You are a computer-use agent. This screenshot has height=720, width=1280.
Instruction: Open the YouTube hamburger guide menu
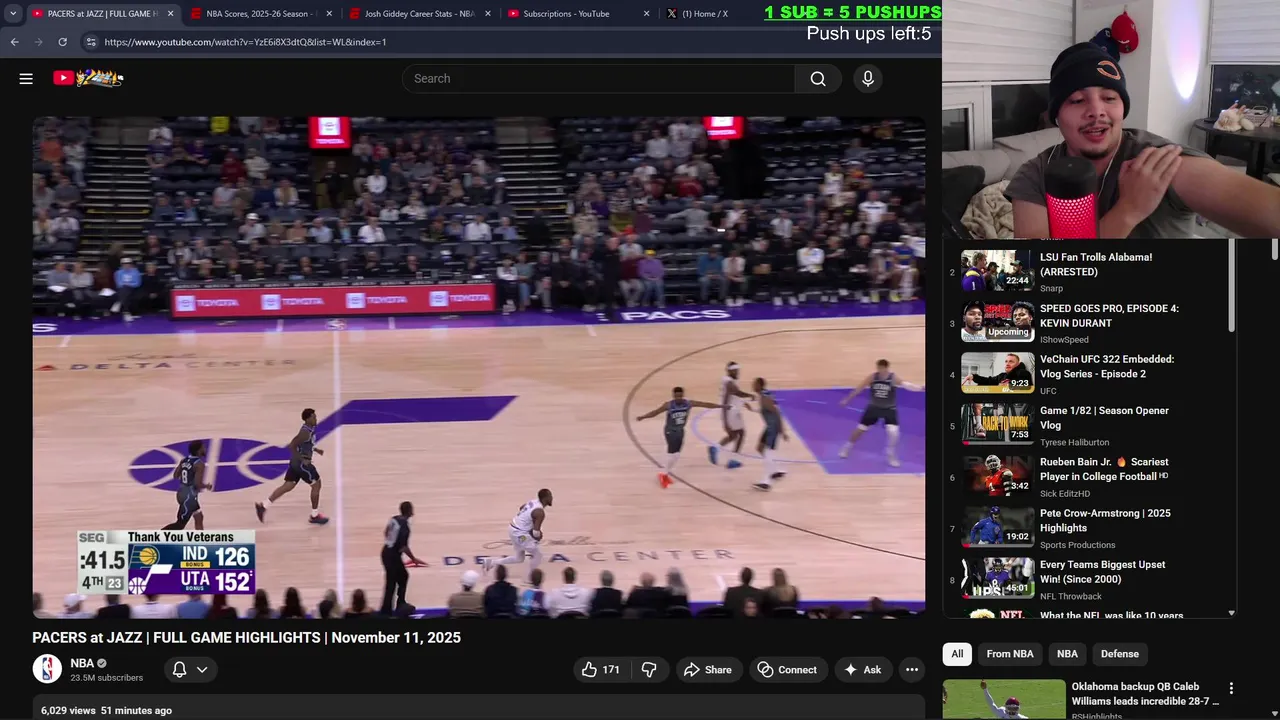[x=26, y=78]
